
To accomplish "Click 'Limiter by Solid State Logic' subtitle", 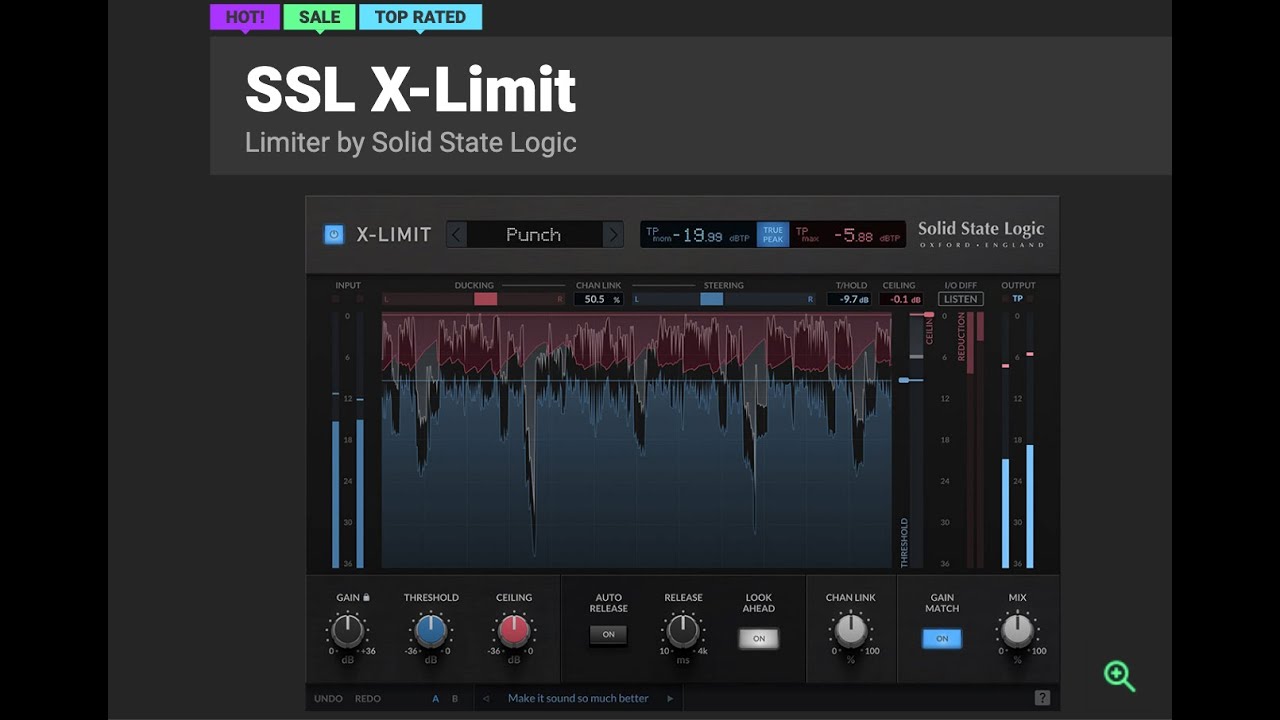I will tap(411, 142).
